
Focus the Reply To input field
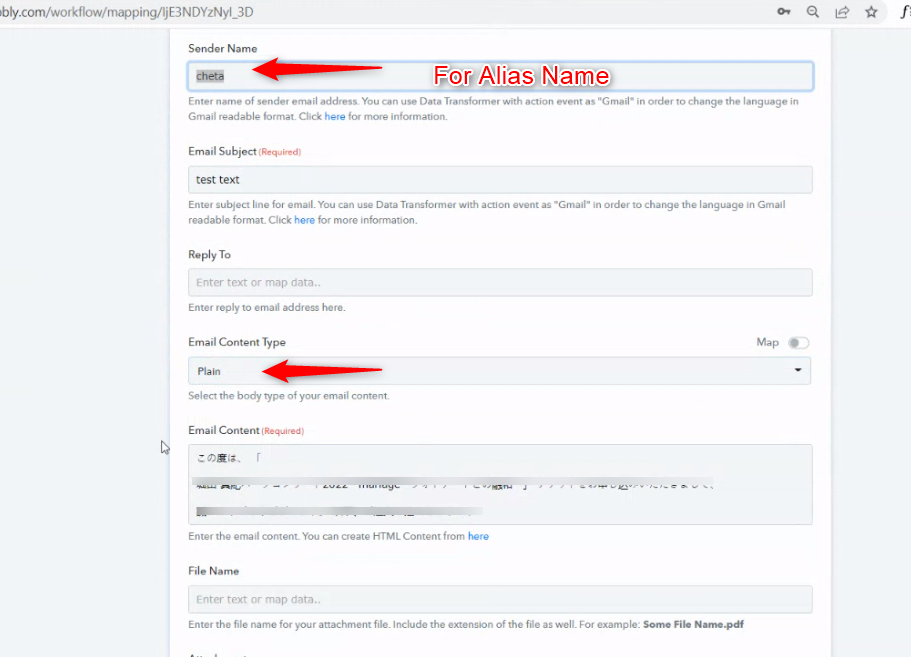(x=500, y=283)
